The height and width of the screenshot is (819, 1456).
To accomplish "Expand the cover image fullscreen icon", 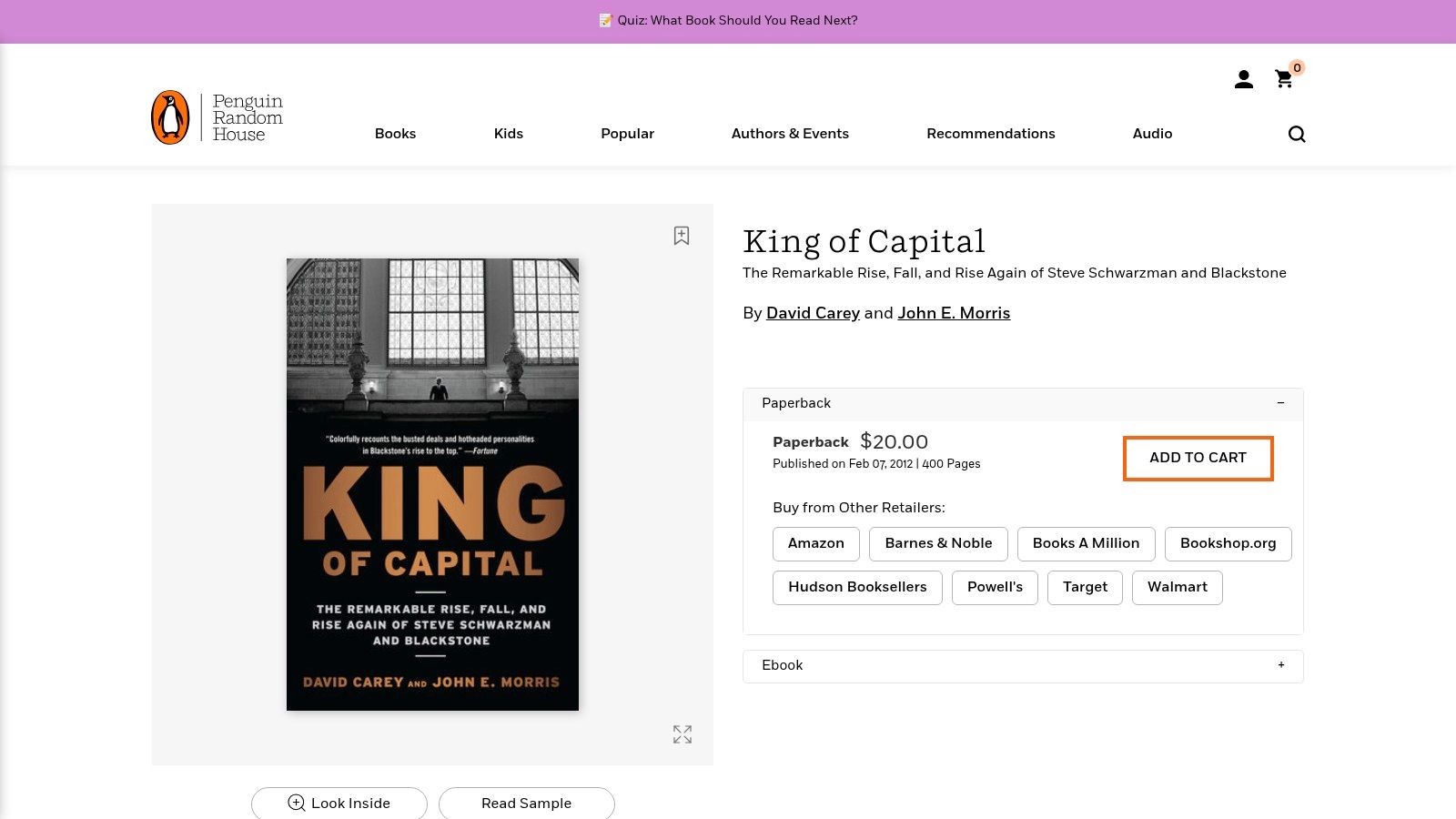I will [682, 734].
